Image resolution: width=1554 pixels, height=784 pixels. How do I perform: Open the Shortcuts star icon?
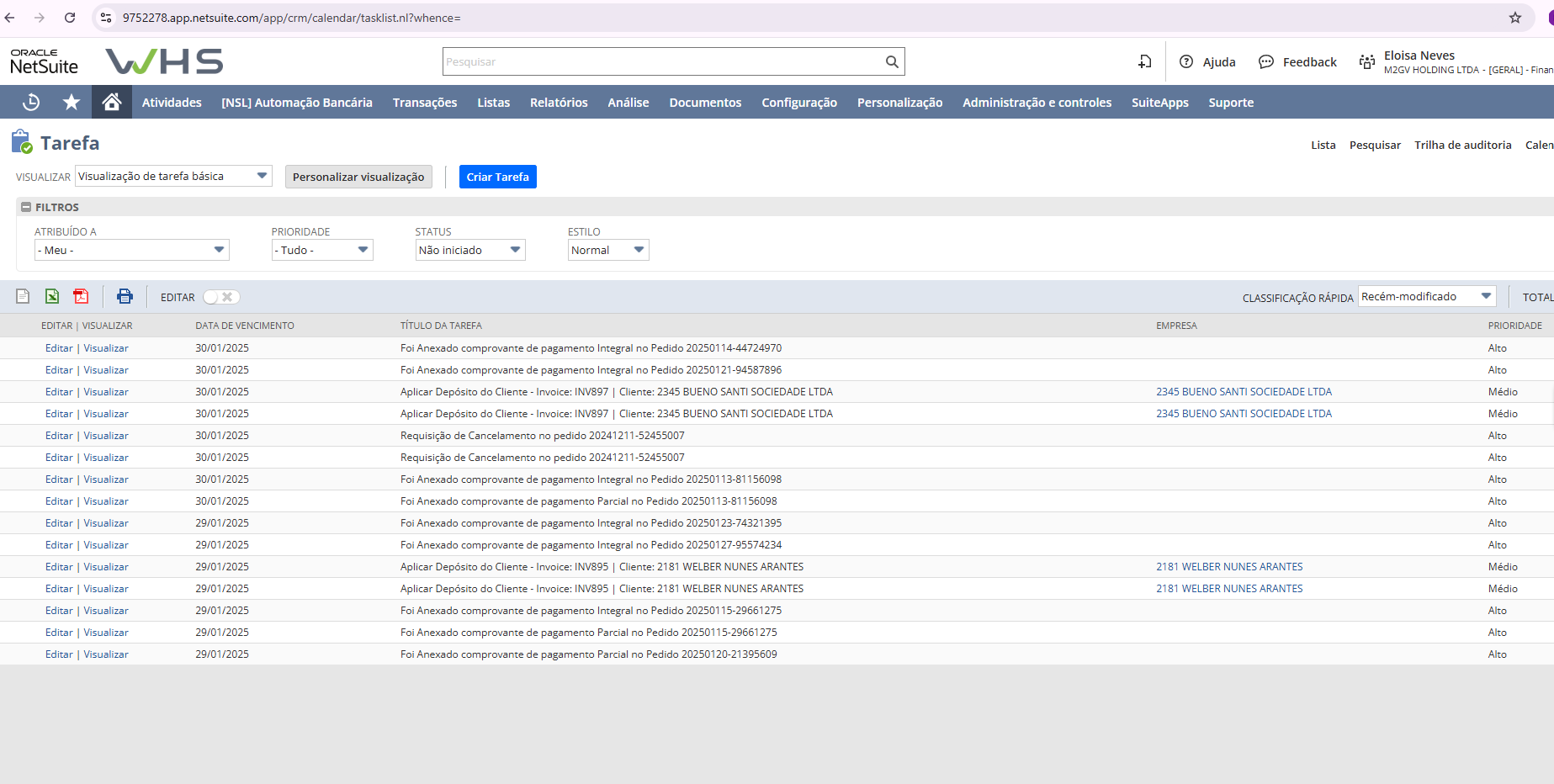tap(72, 103)
